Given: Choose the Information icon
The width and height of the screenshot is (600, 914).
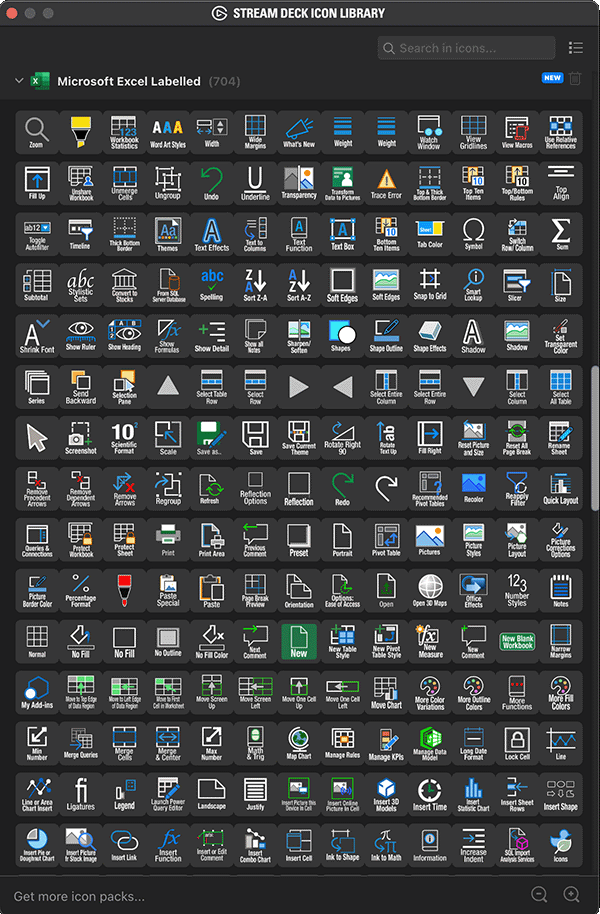Looking at the screenshot, I should click(430, 845).
